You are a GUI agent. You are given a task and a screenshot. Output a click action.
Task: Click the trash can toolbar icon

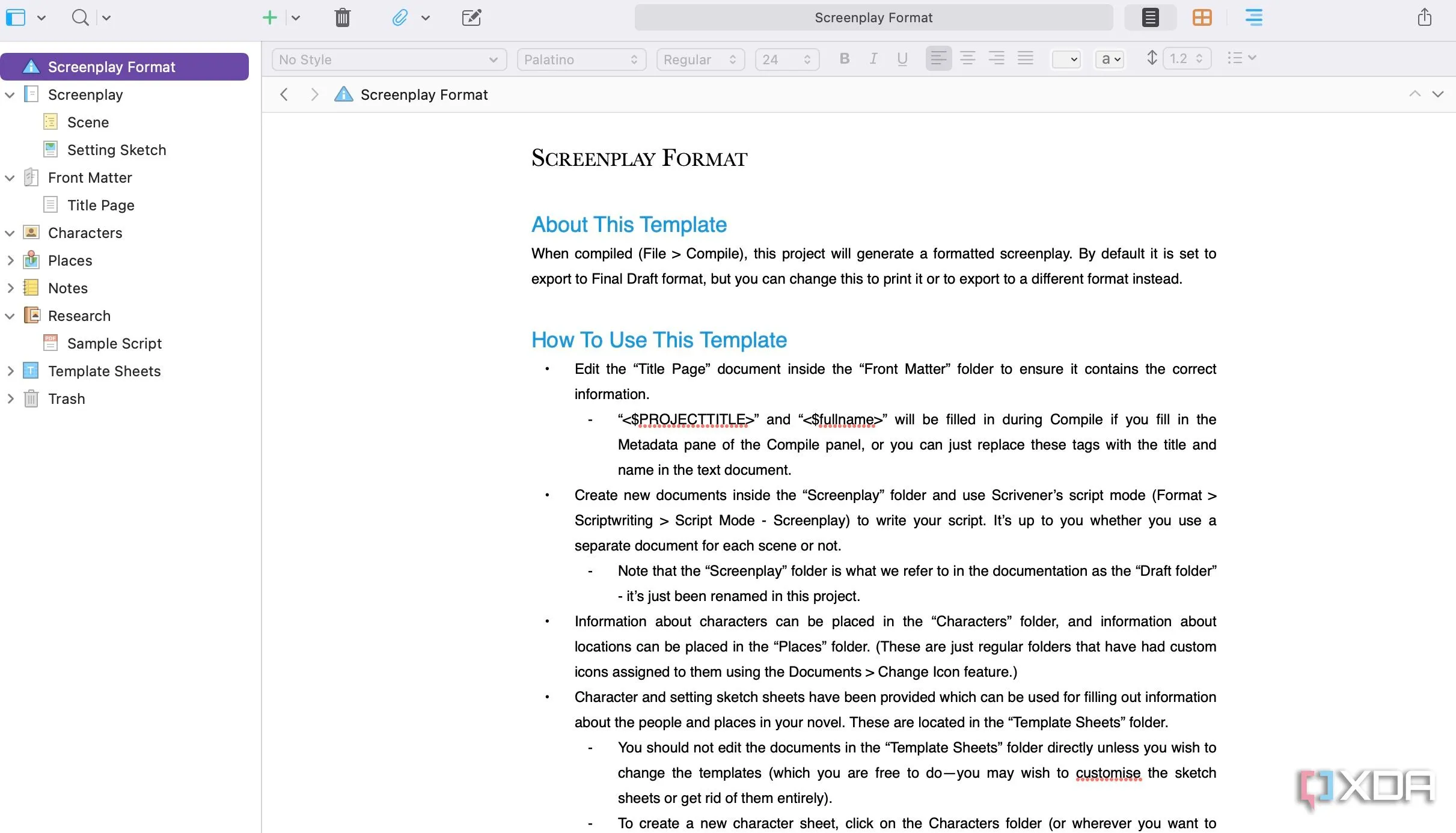(x=343, y=17)
